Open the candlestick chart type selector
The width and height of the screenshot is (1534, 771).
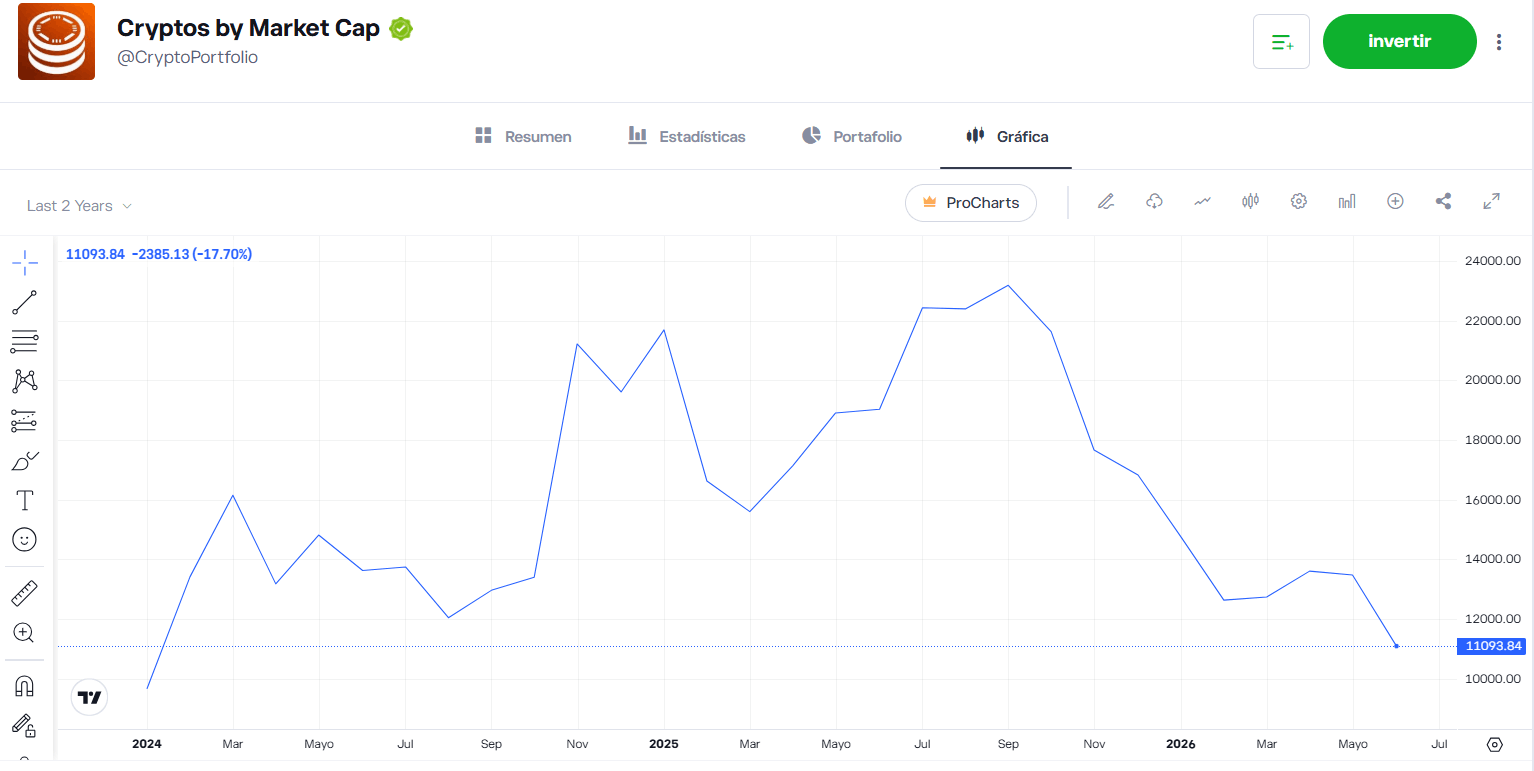1250,202
